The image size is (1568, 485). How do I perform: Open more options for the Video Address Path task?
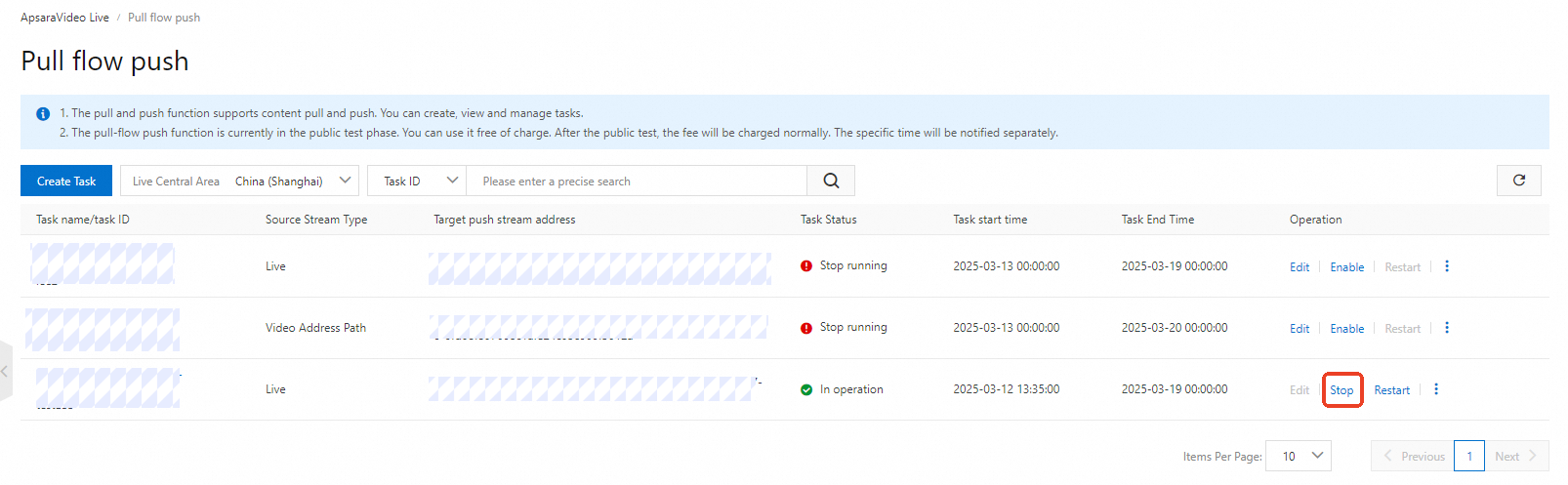(1447, 328)
